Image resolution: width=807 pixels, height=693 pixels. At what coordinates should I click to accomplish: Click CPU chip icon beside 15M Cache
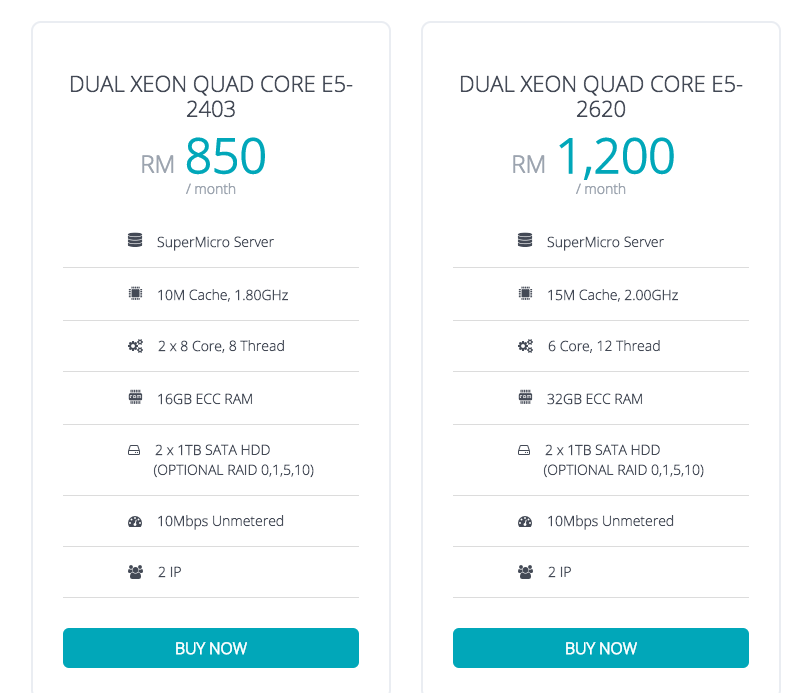coord(525,294)
